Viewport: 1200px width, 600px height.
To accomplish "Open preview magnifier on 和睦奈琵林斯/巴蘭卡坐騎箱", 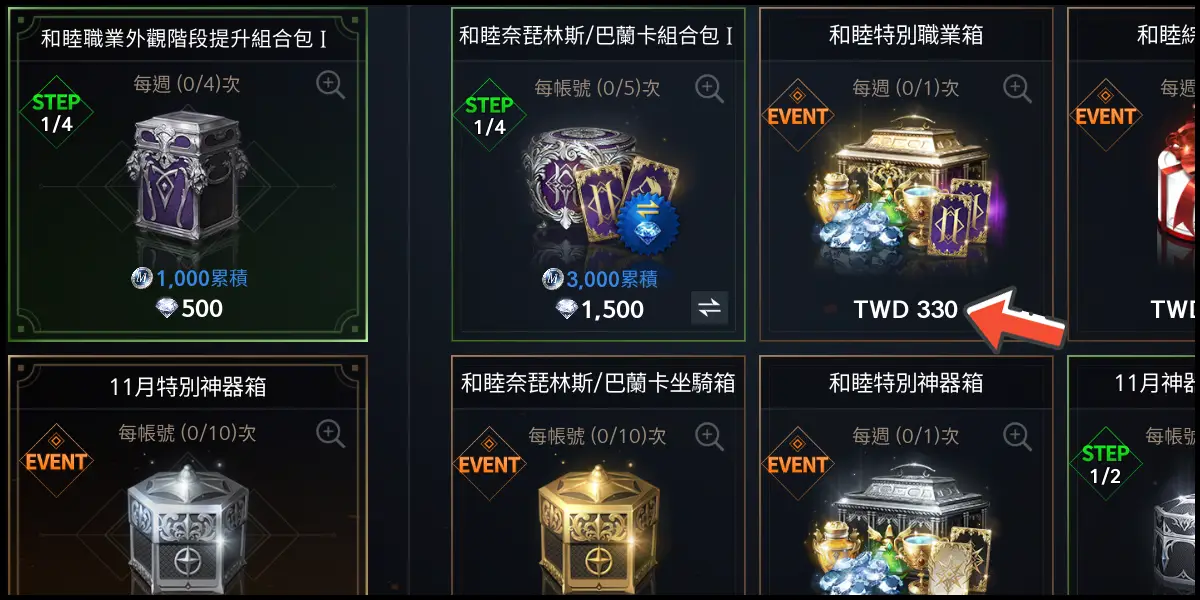I will [x=709, y=436].
